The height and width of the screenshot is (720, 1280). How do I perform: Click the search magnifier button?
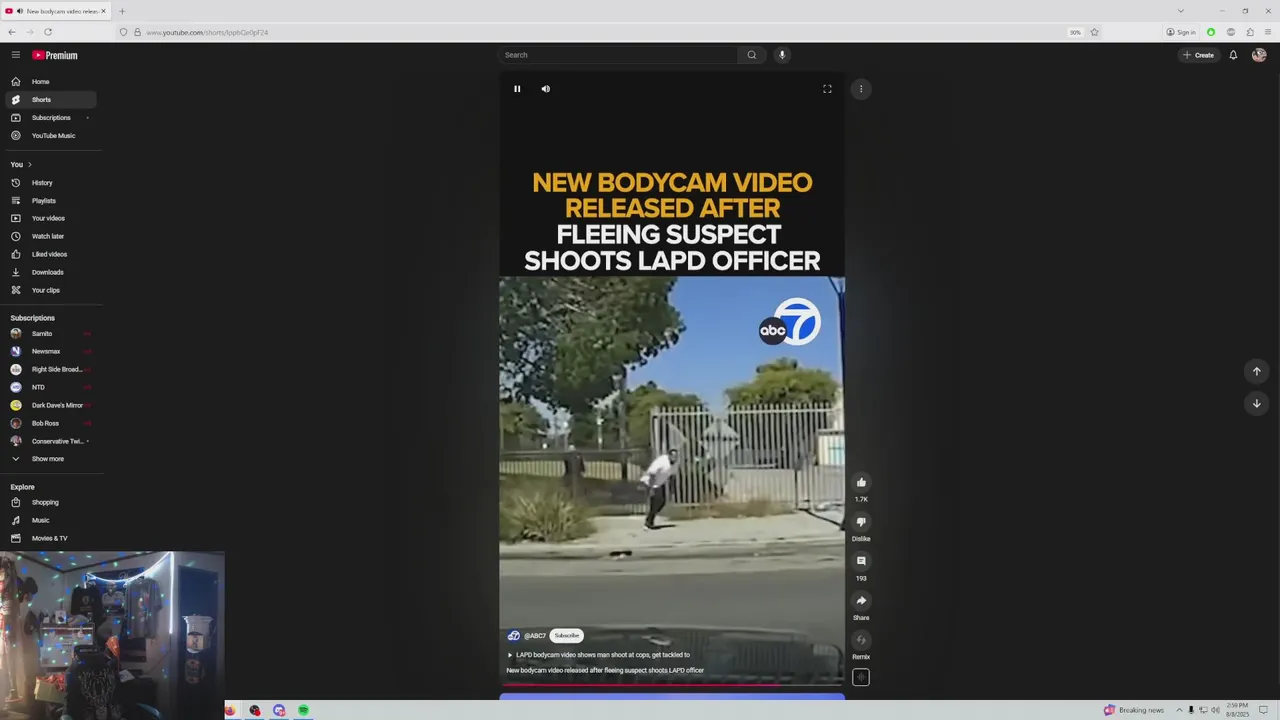751,55
